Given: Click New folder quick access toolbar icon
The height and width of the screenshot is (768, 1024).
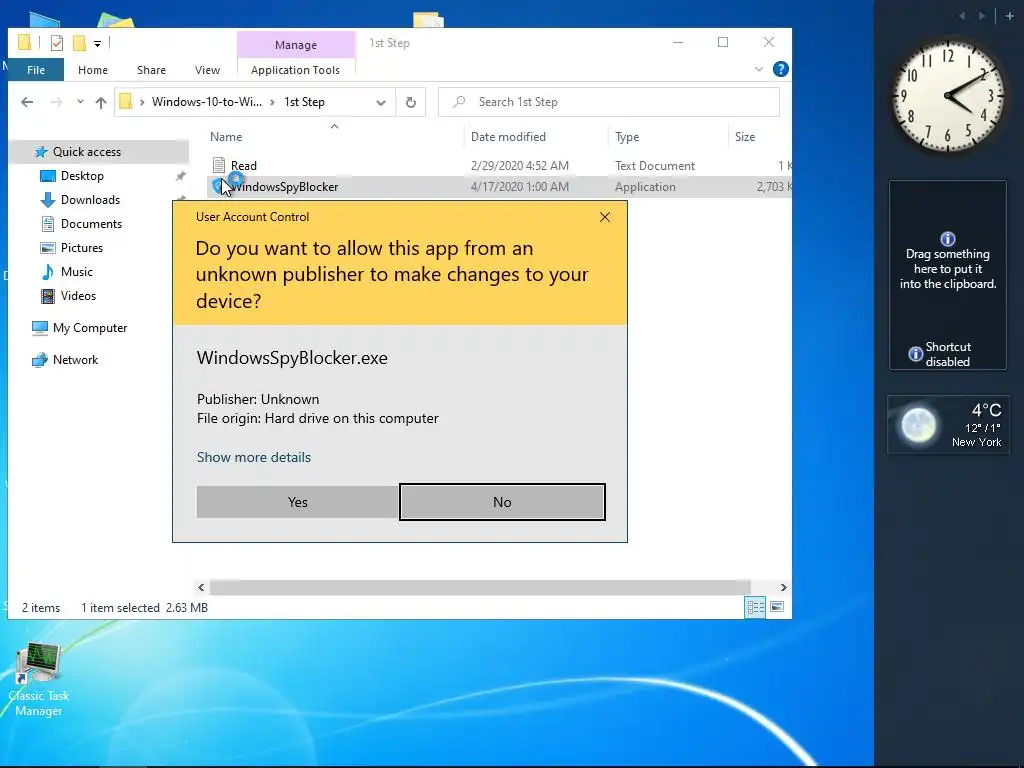Looking at the screenshot, I should click(x=79, y=43).
